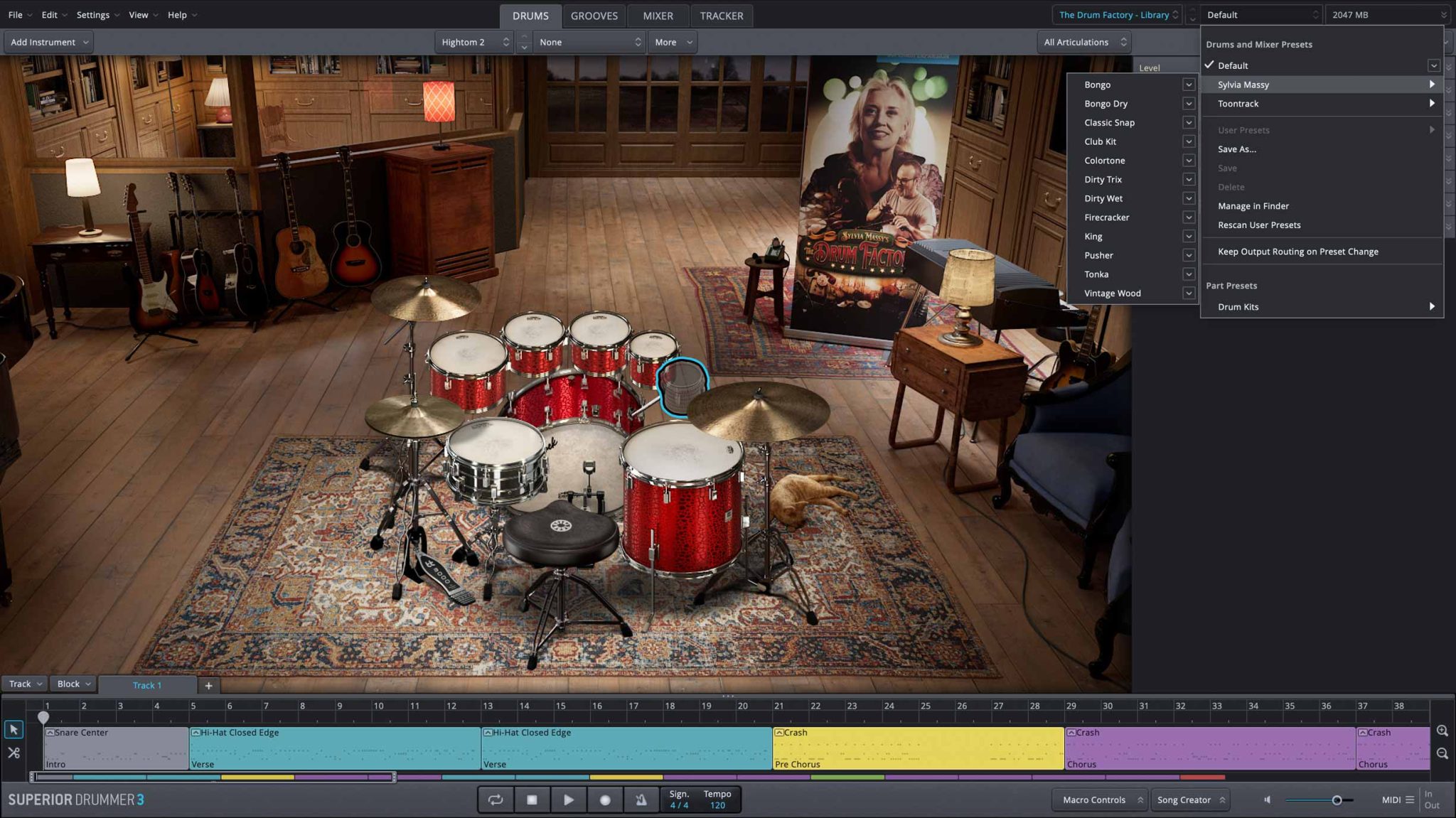Expand the All Articulations dropdown
This screenshot has width=1456, height=818.
(x=1084, y=42)
